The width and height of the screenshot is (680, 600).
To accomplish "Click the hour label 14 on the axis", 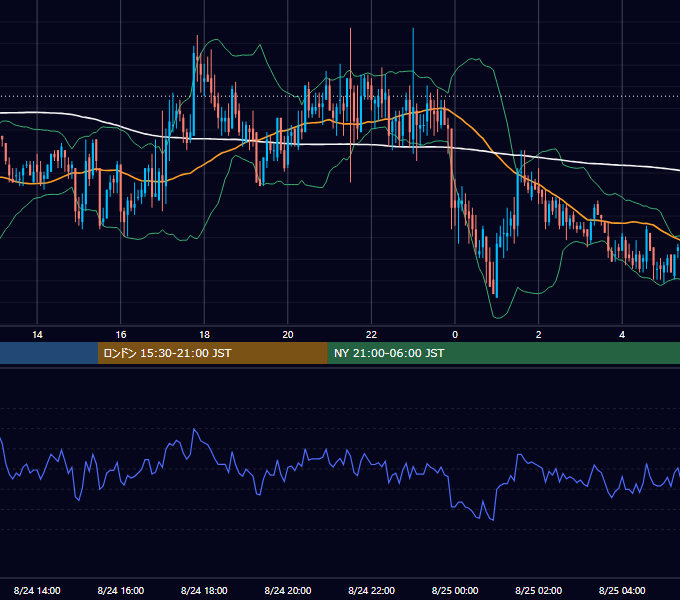I will pyautogui.click(x=37, y=335).
